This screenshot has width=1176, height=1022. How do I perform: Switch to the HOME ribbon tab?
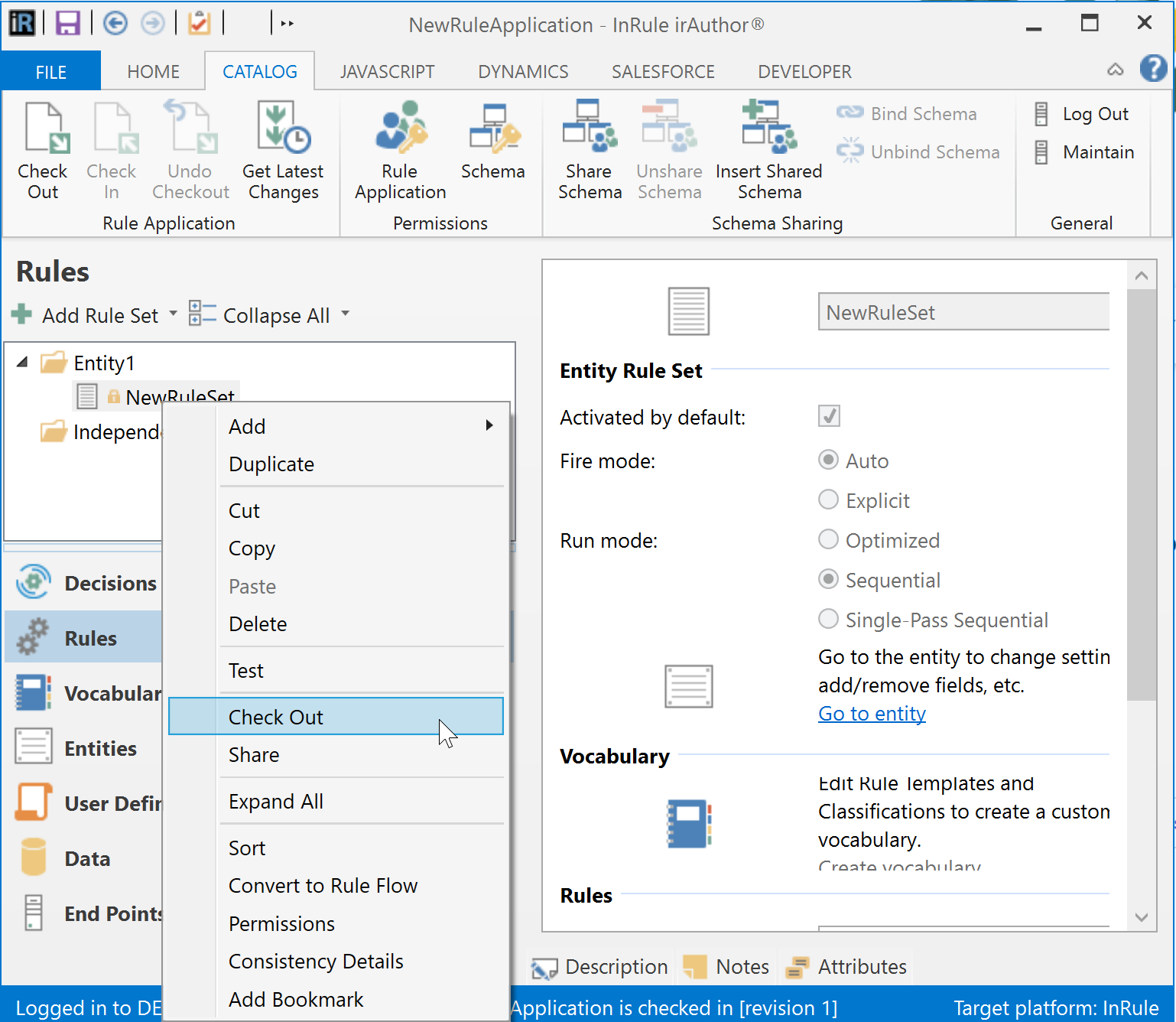tap(153, 72)
